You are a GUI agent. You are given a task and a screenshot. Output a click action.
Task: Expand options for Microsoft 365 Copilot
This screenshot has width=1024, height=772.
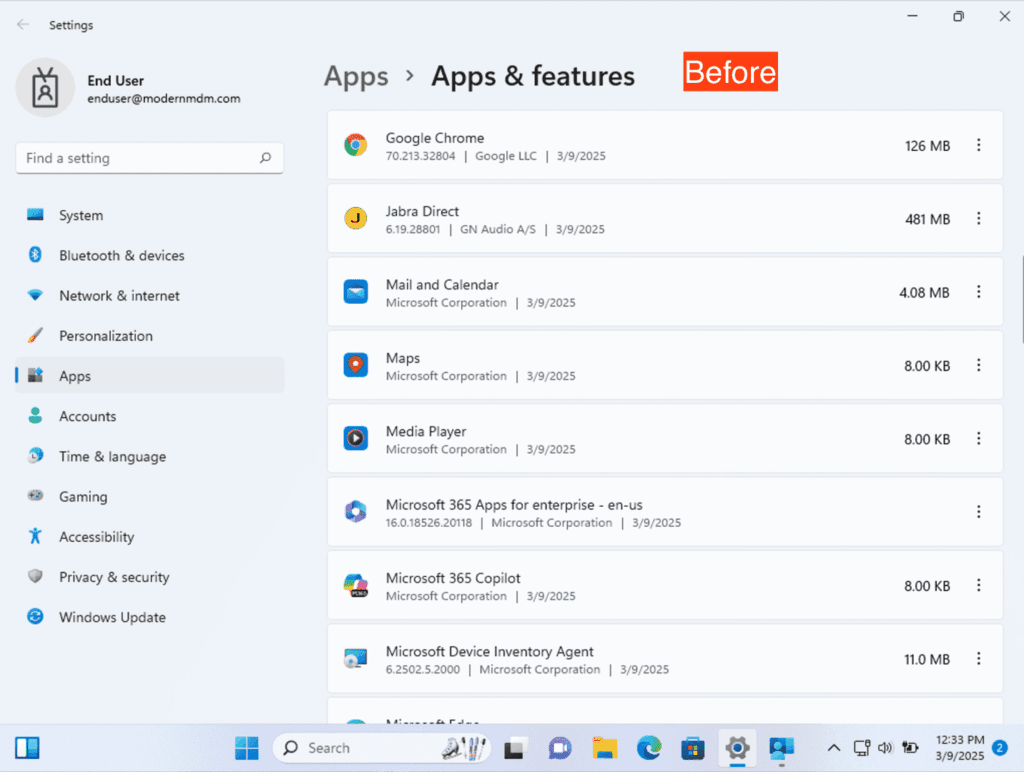click(x=978, y=586)
